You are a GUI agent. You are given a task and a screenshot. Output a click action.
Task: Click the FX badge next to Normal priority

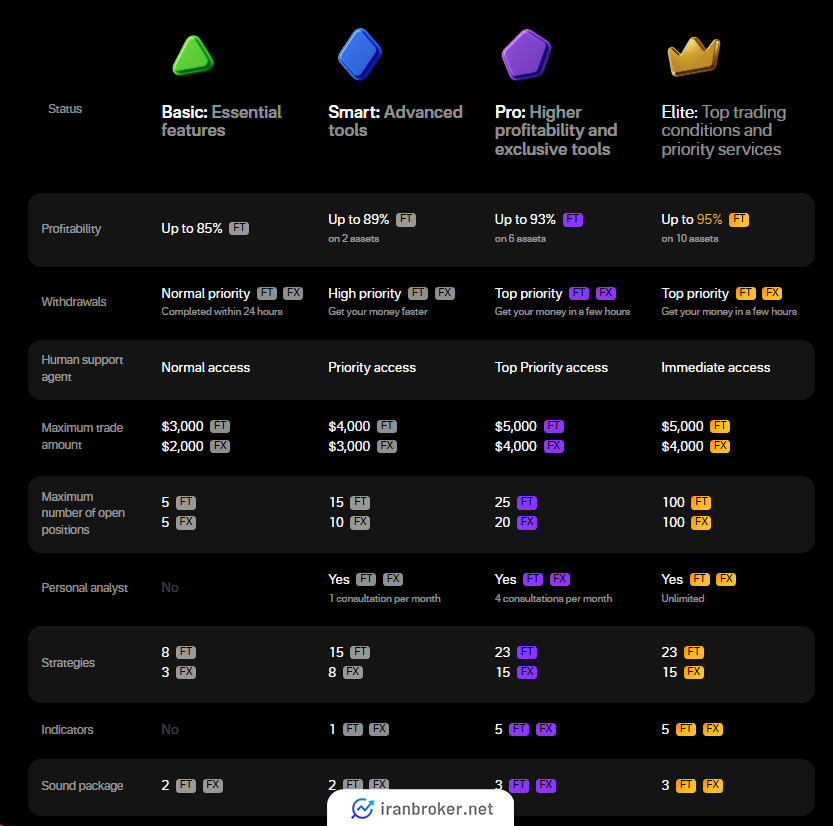point(293,293)
